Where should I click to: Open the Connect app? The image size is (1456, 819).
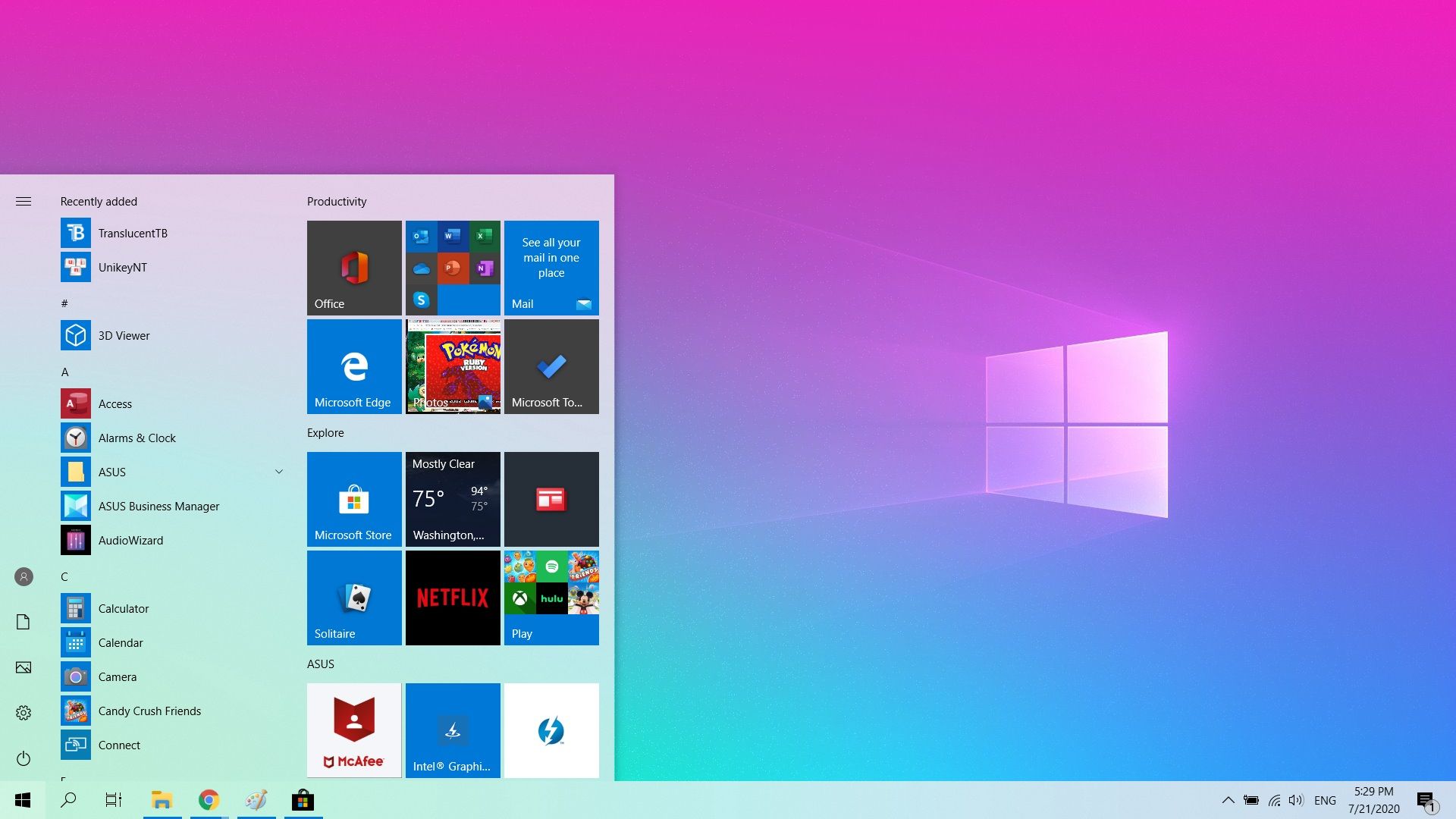[x=174, y=745]
